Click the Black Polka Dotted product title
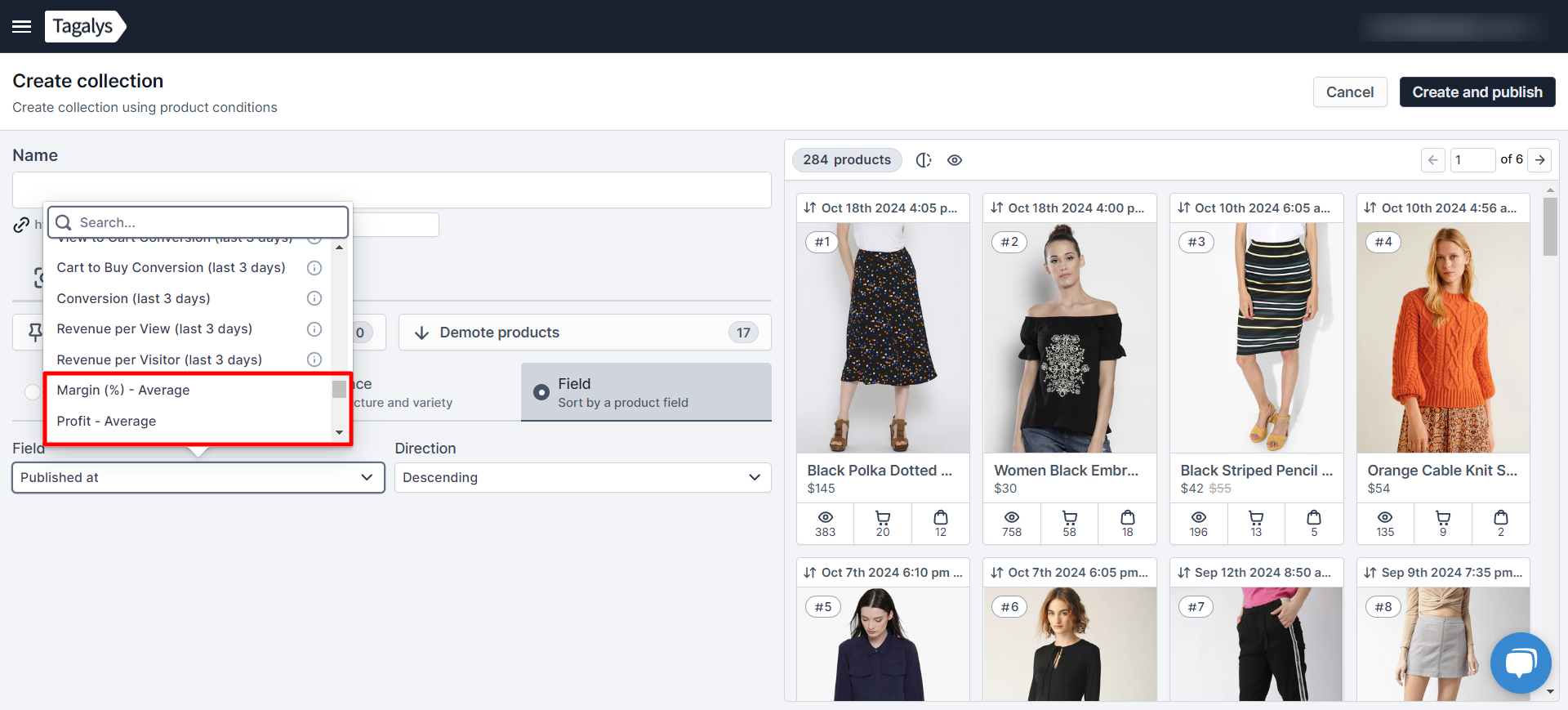The height and width of the screenshot is (710, 1568). click(x=880, y=471)
